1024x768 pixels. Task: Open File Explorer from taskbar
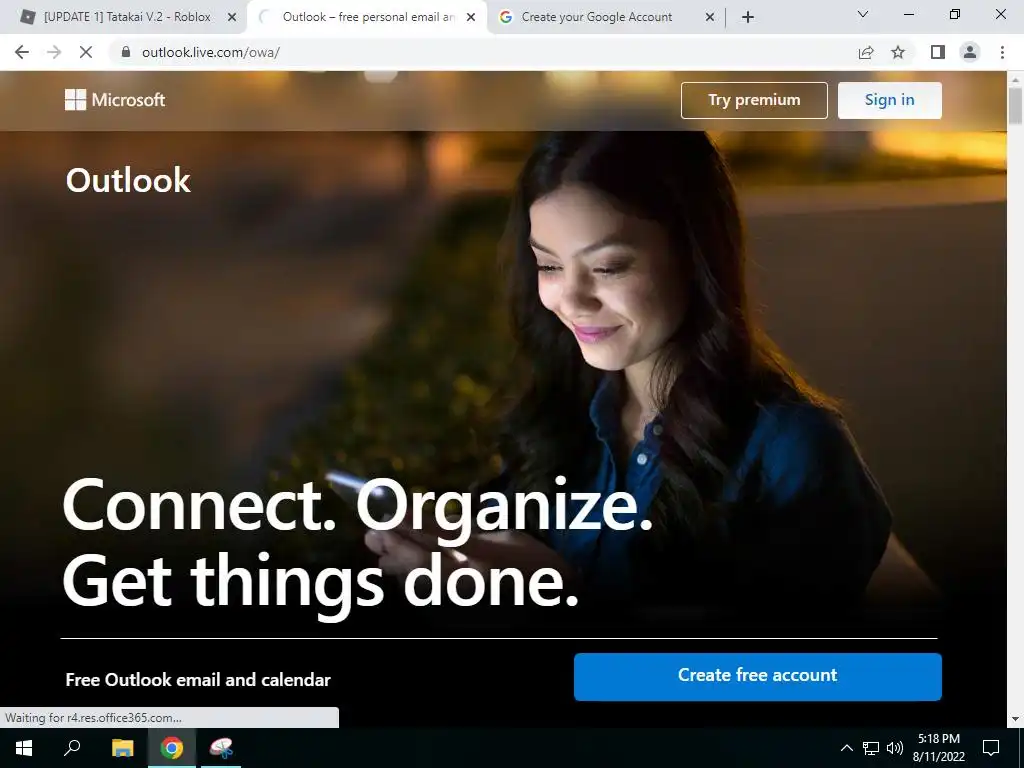[x=122, y=748]
